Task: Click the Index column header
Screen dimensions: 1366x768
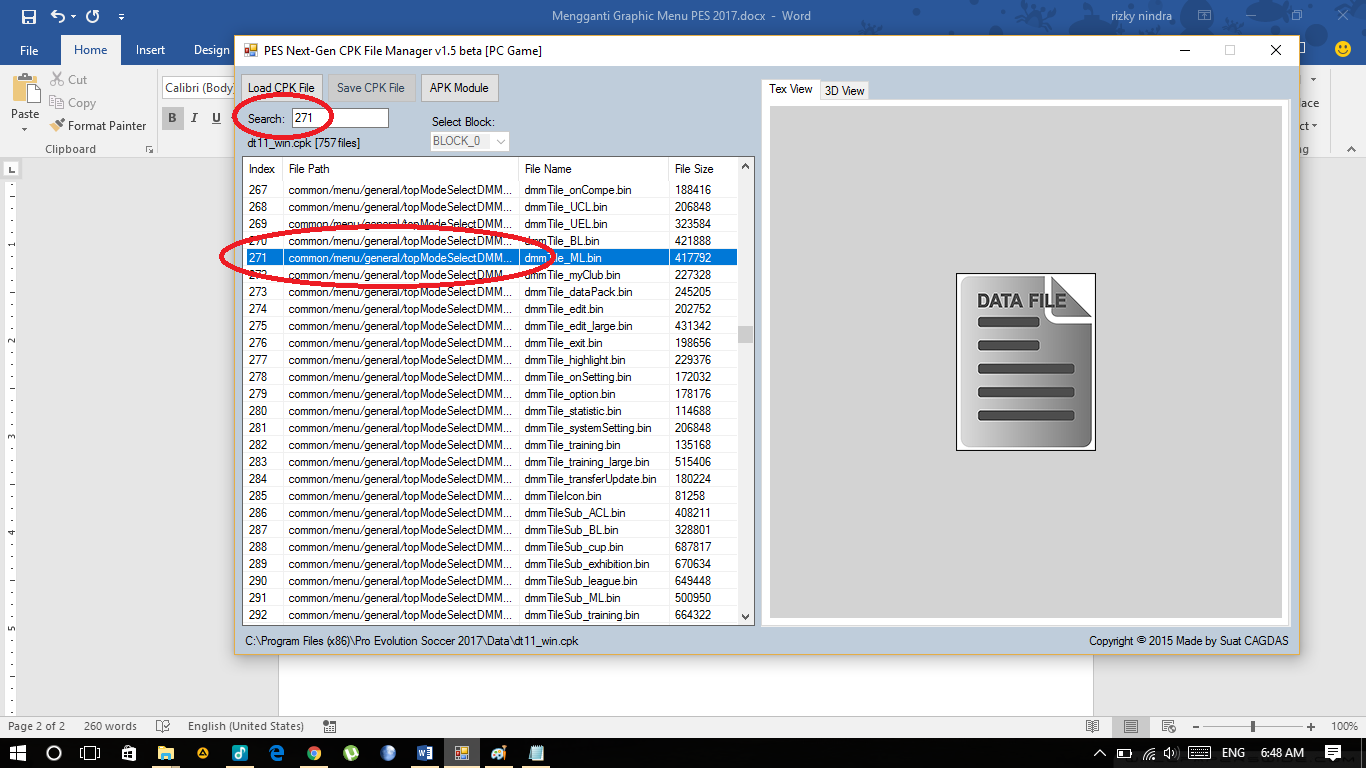Action: click(264, 169)
